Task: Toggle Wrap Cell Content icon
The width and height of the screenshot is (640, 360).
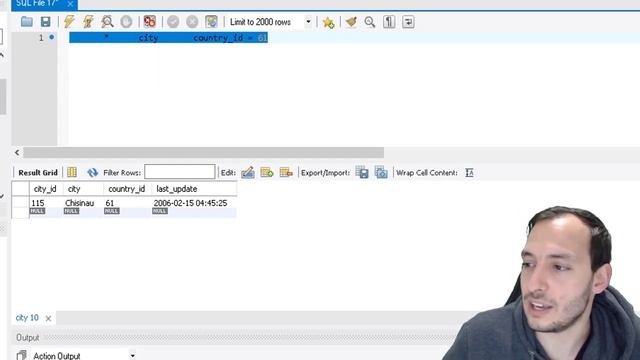Action: (469, 173)
